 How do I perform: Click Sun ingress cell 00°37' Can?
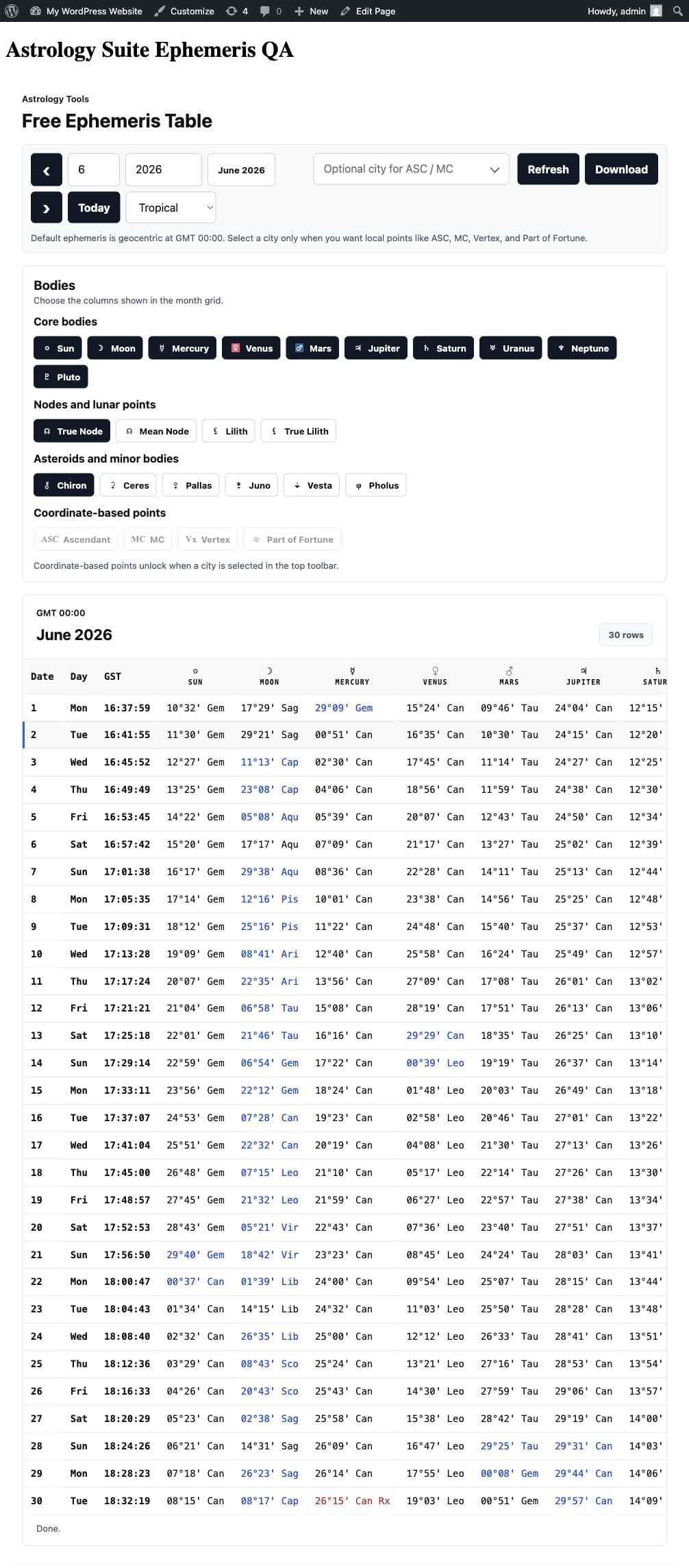coord(195,1282)
